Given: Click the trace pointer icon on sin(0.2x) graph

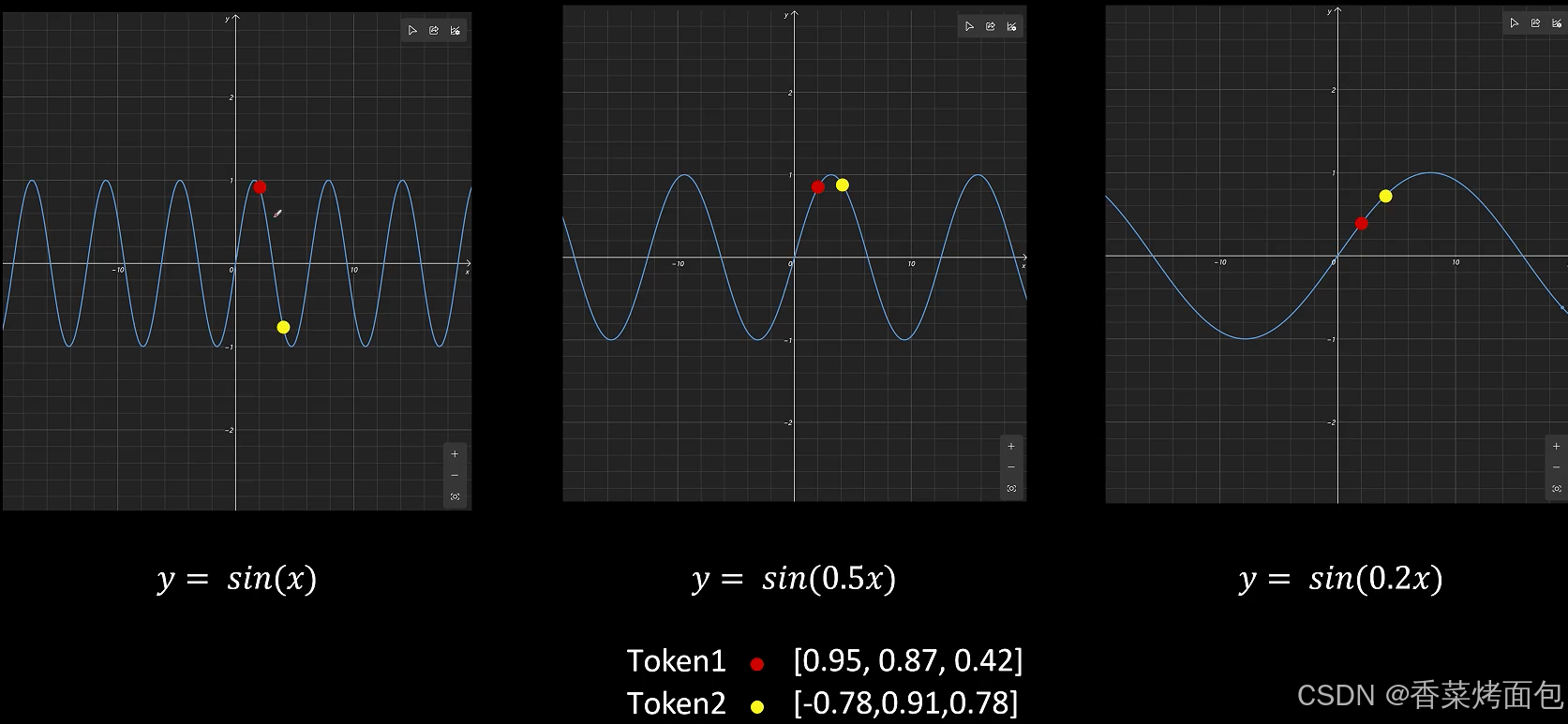Looking at the screenshot, I should (x=1515, y=23).
